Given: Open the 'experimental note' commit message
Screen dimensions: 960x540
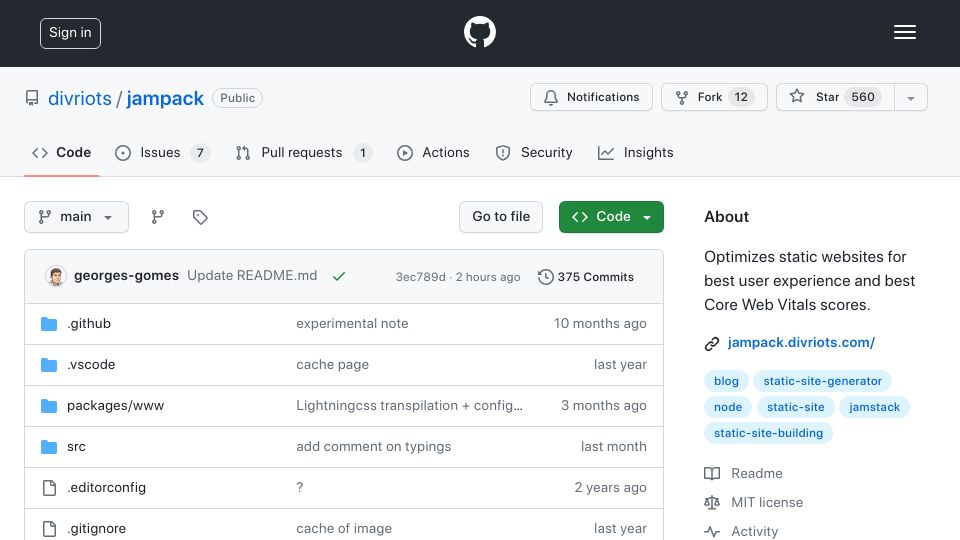Looking at the screenshot, I should click(352, 323).
